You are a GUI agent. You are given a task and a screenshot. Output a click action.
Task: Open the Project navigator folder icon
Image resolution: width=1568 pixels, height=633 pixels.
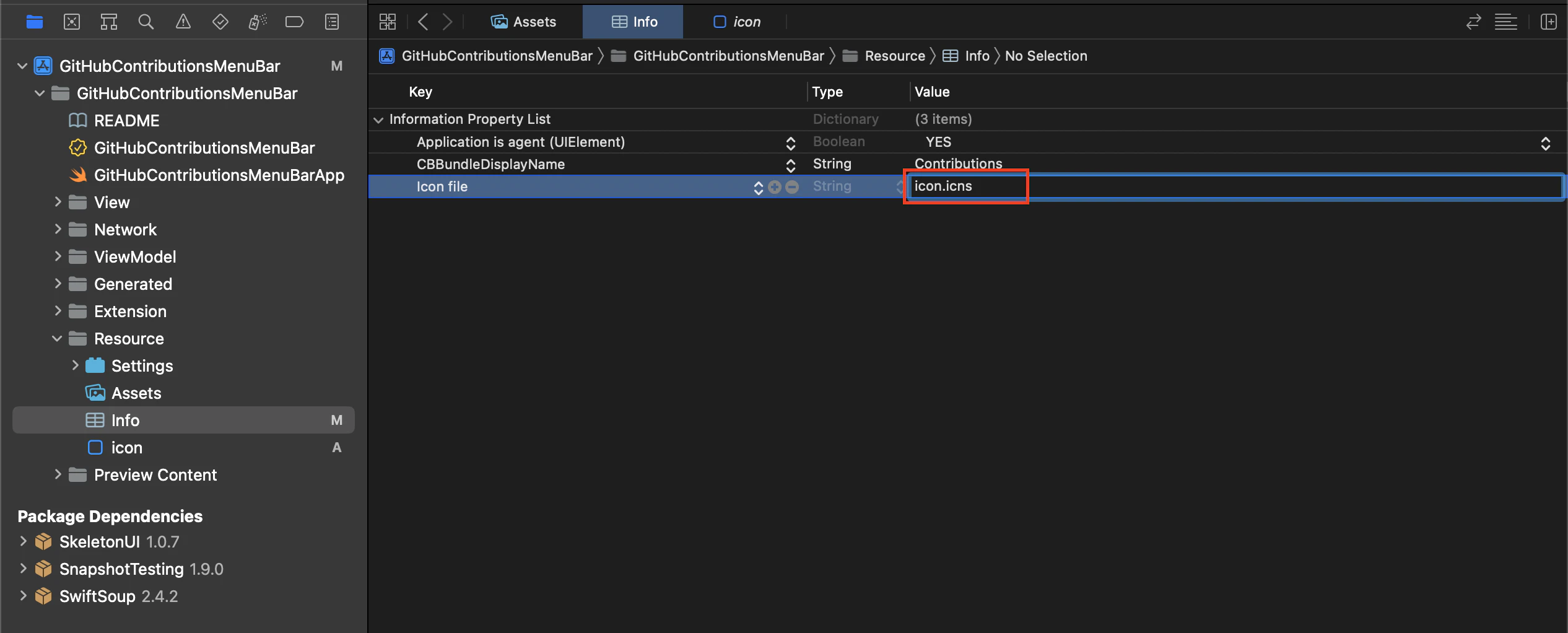click(35, 22)
